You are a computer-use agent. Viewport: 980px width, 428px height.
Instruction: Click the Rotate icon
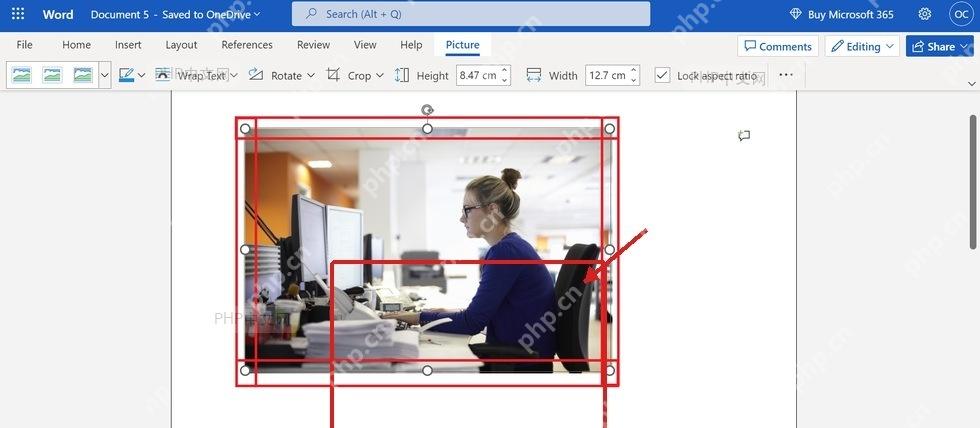[256, 75]
